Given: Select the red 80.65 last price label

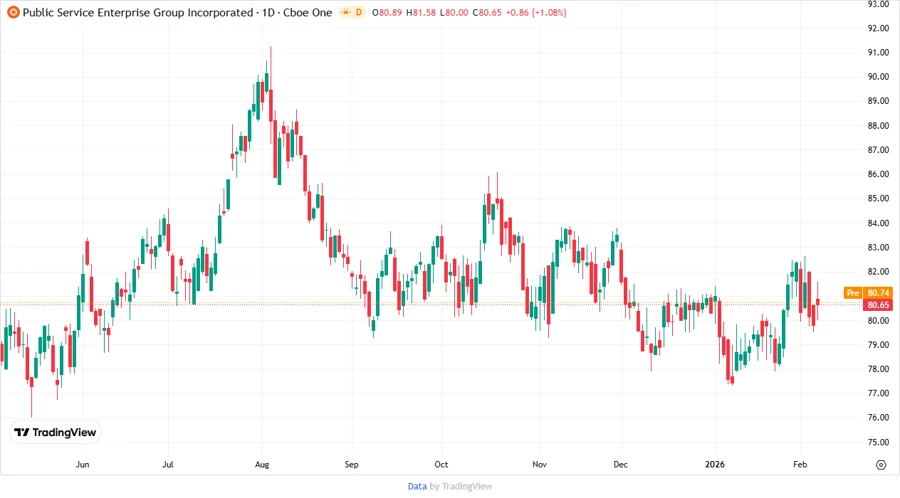Looking at the screenshot, I should 878,305.
